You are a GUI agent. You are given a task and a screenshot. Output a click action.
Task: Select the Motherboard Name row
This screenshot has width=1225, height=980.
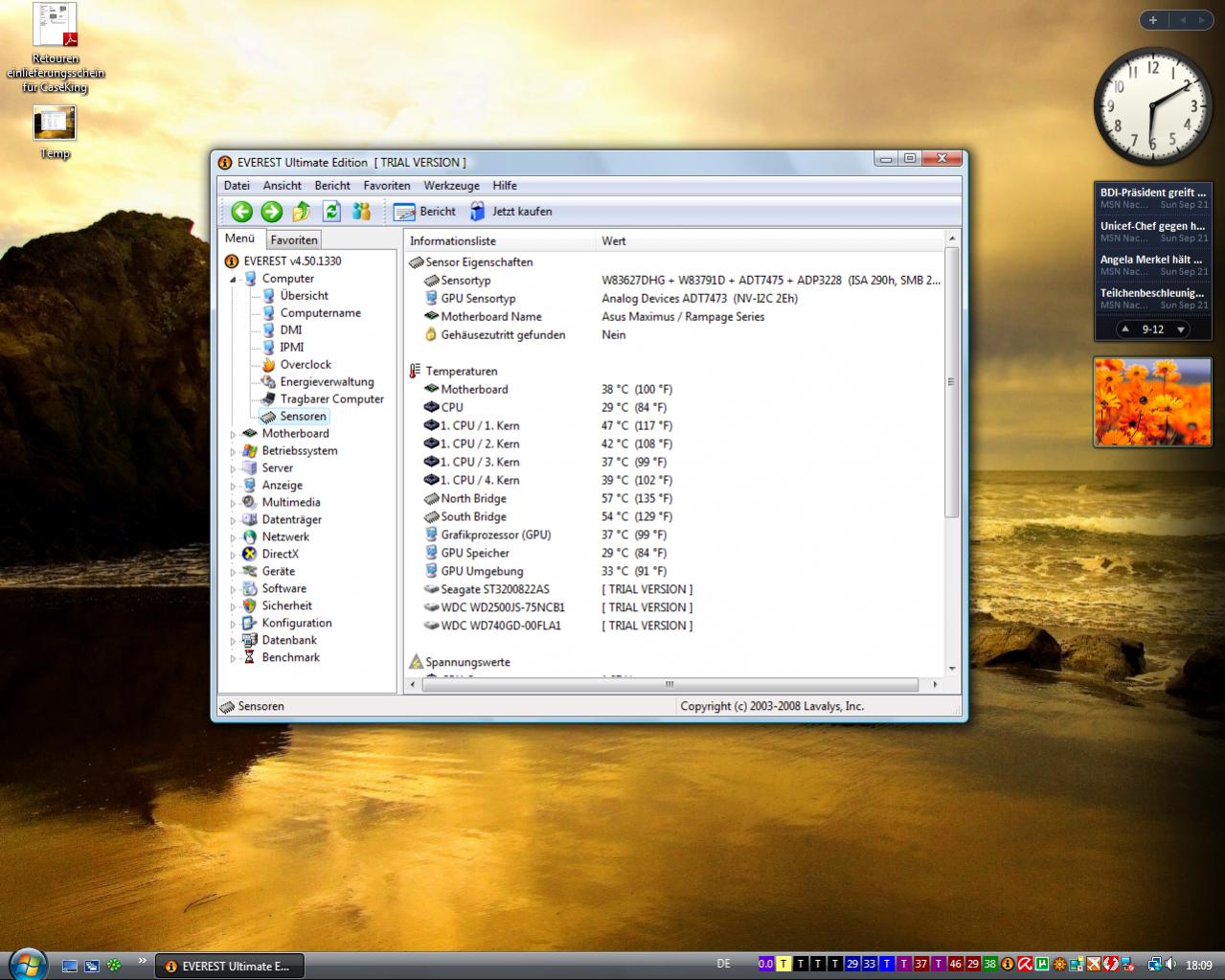674,317
